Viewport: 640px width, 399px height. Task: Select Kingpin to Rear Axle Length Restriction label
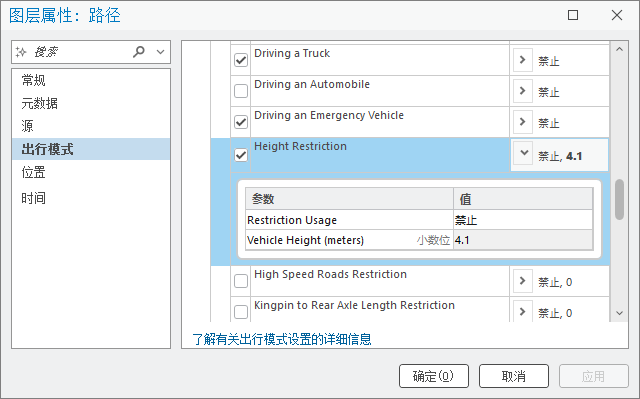(x=354, y=306)
